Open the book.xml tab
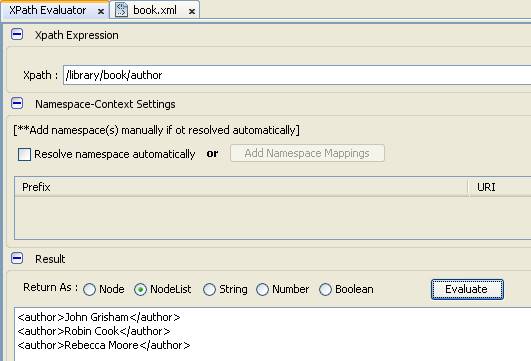This screenshot has width=531, height=361. pyautogui.click(x=155, y=10)
